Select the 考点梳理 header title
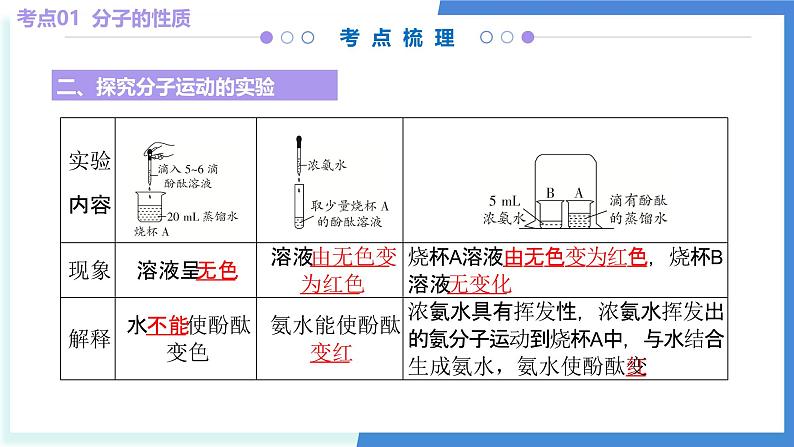Screen dimensions: 794x447 [x=397, y=38]
